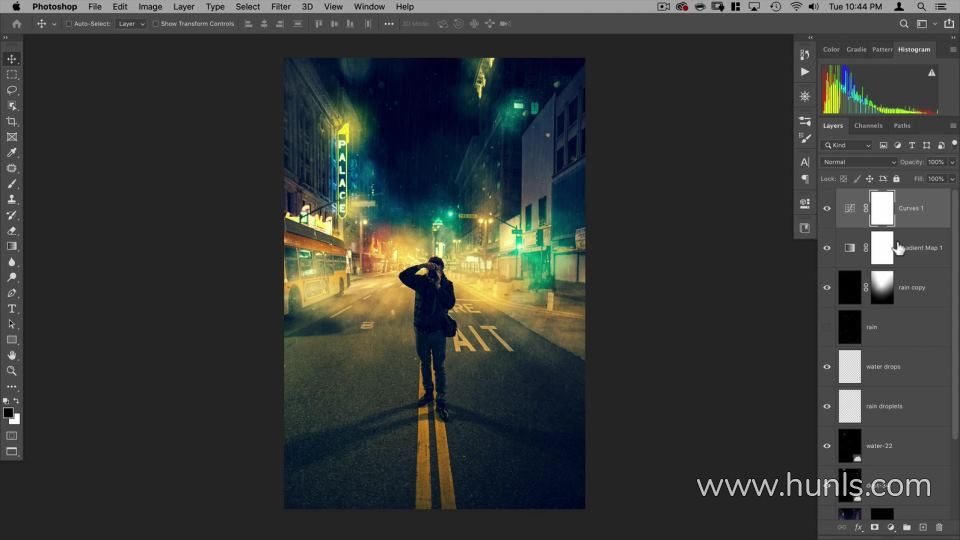Open the Fill slider arrow

pyautogui.click(x=952, y=179)
